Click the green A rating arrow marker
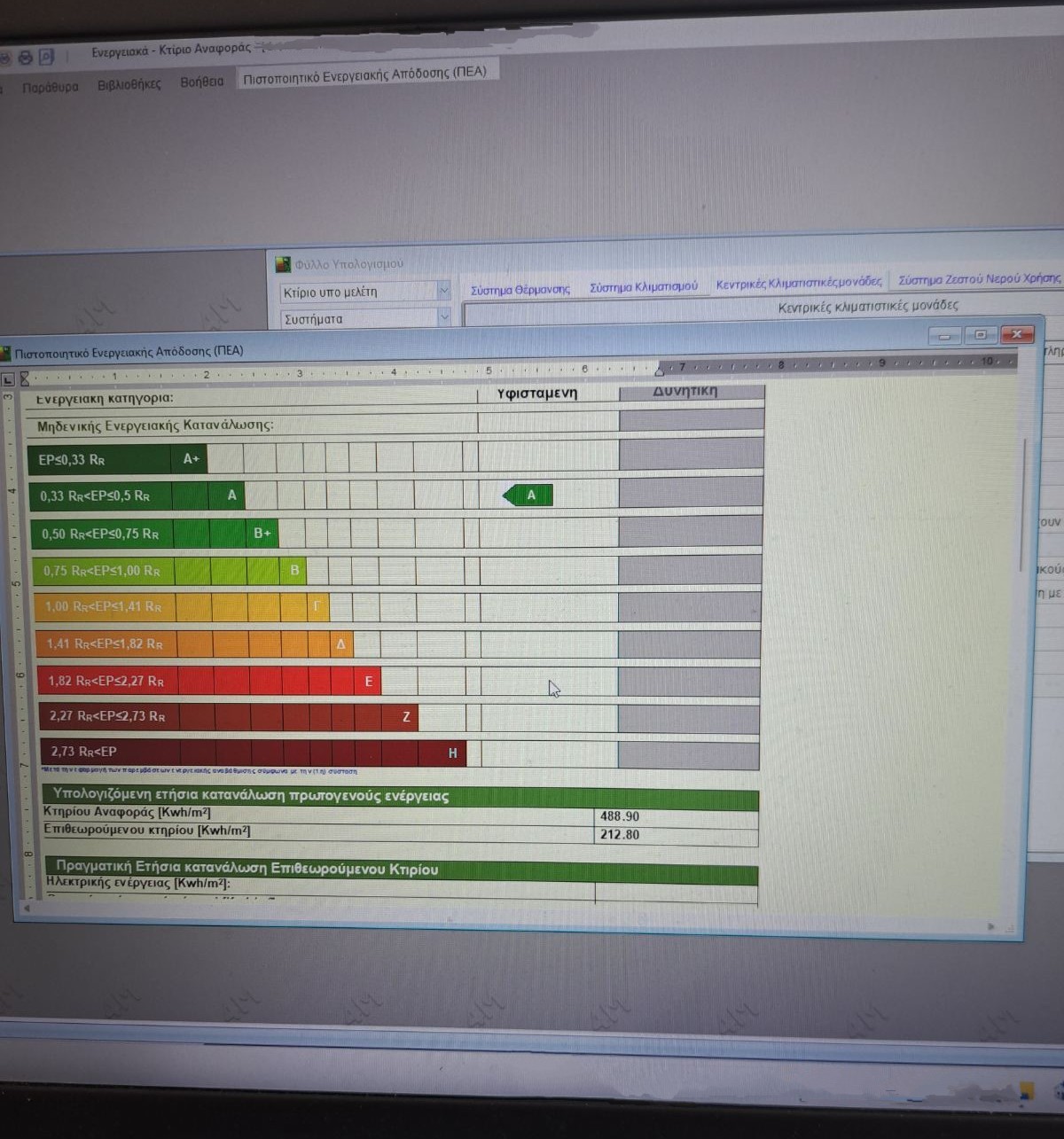 coord(528,495)
